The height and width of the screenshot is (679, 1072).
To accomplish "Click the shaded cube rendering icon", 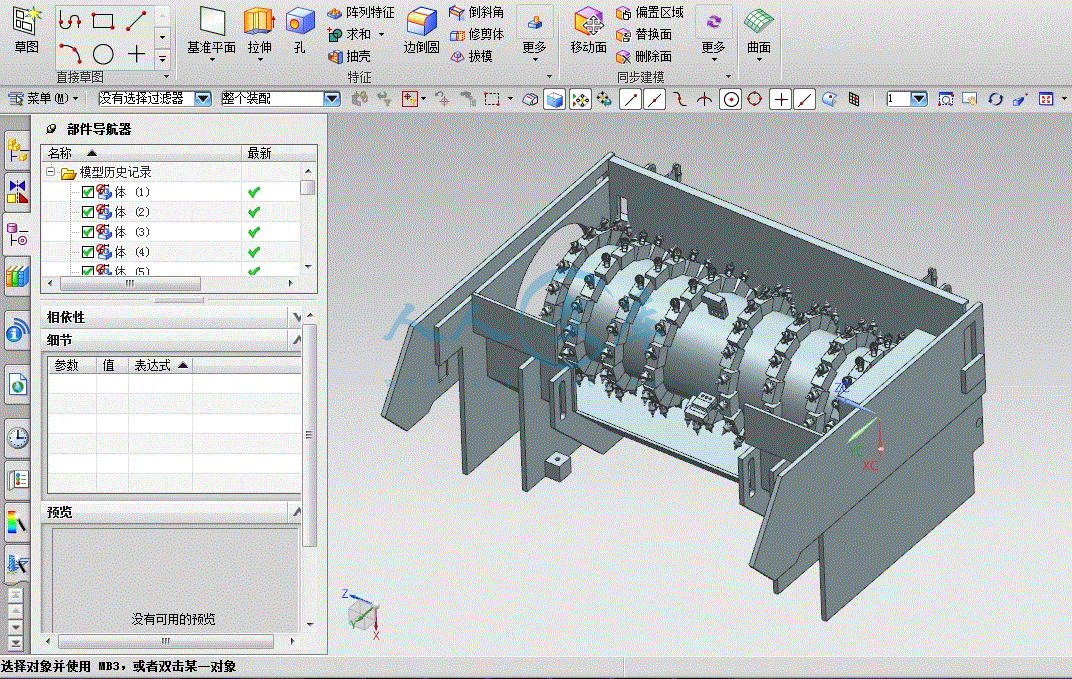I will tap(554, 100).
